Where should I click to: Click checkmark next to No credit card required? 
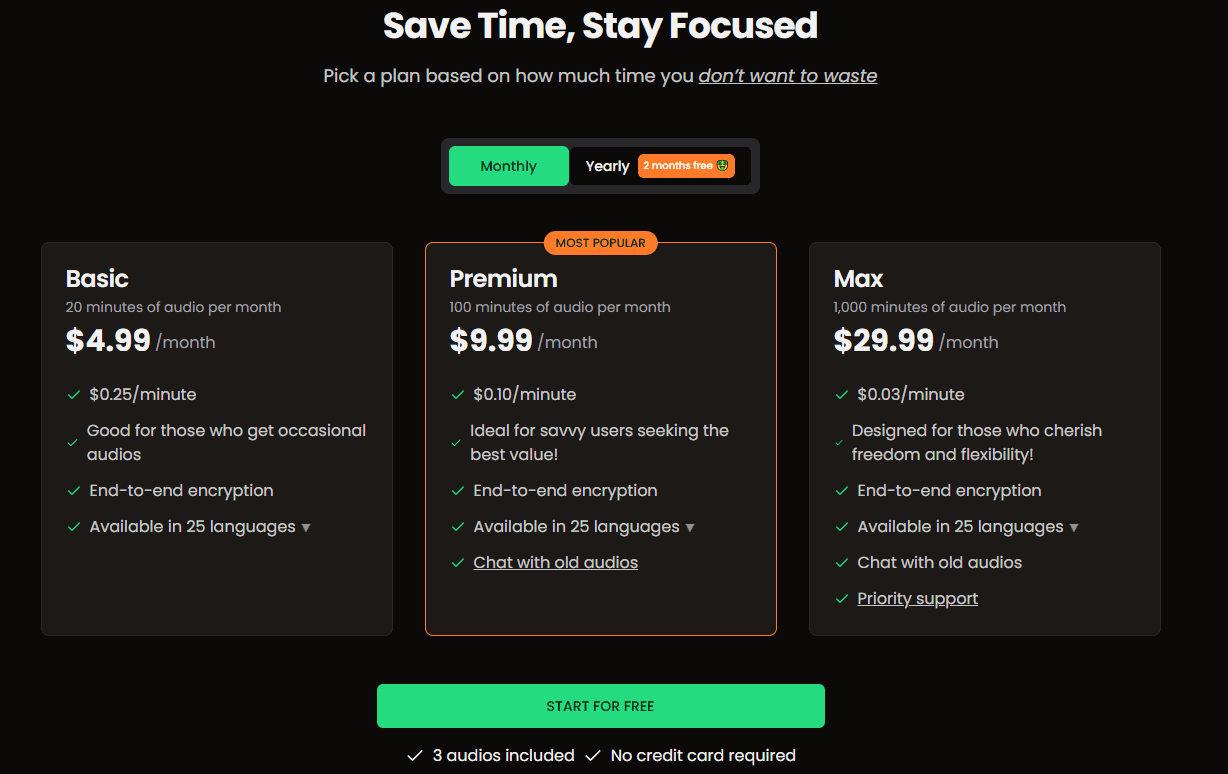click(x=593, y=756)
